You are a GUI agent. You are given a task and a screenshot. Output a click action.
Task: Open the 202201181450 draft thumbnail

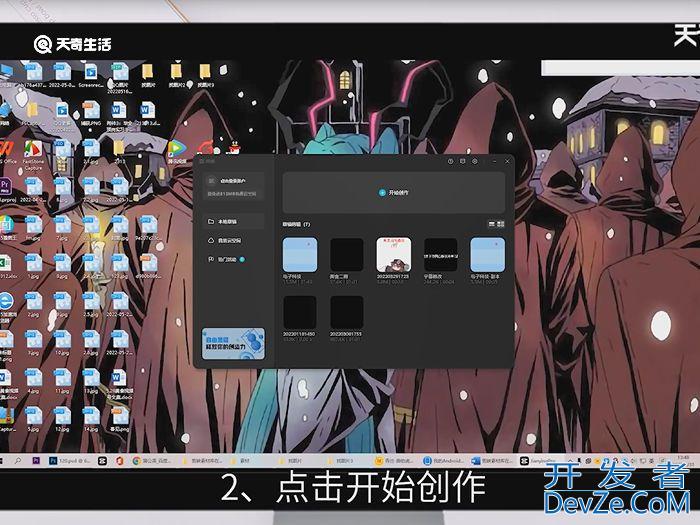[300, 312]
